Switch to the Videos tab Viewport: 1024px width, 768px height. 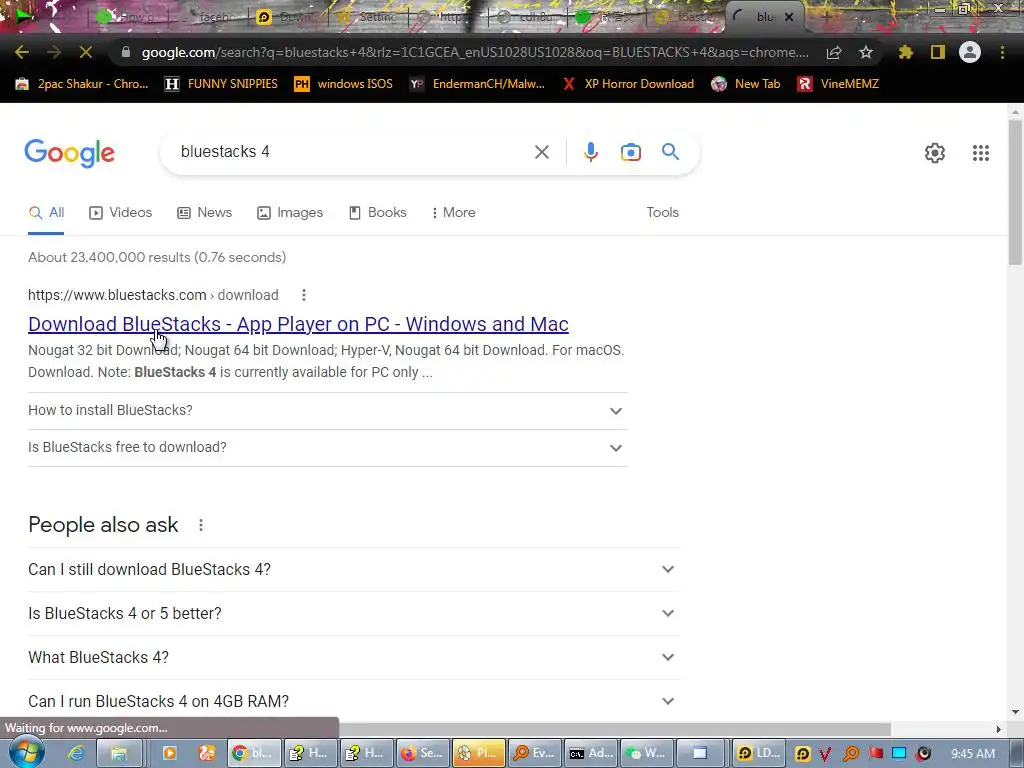121,213
